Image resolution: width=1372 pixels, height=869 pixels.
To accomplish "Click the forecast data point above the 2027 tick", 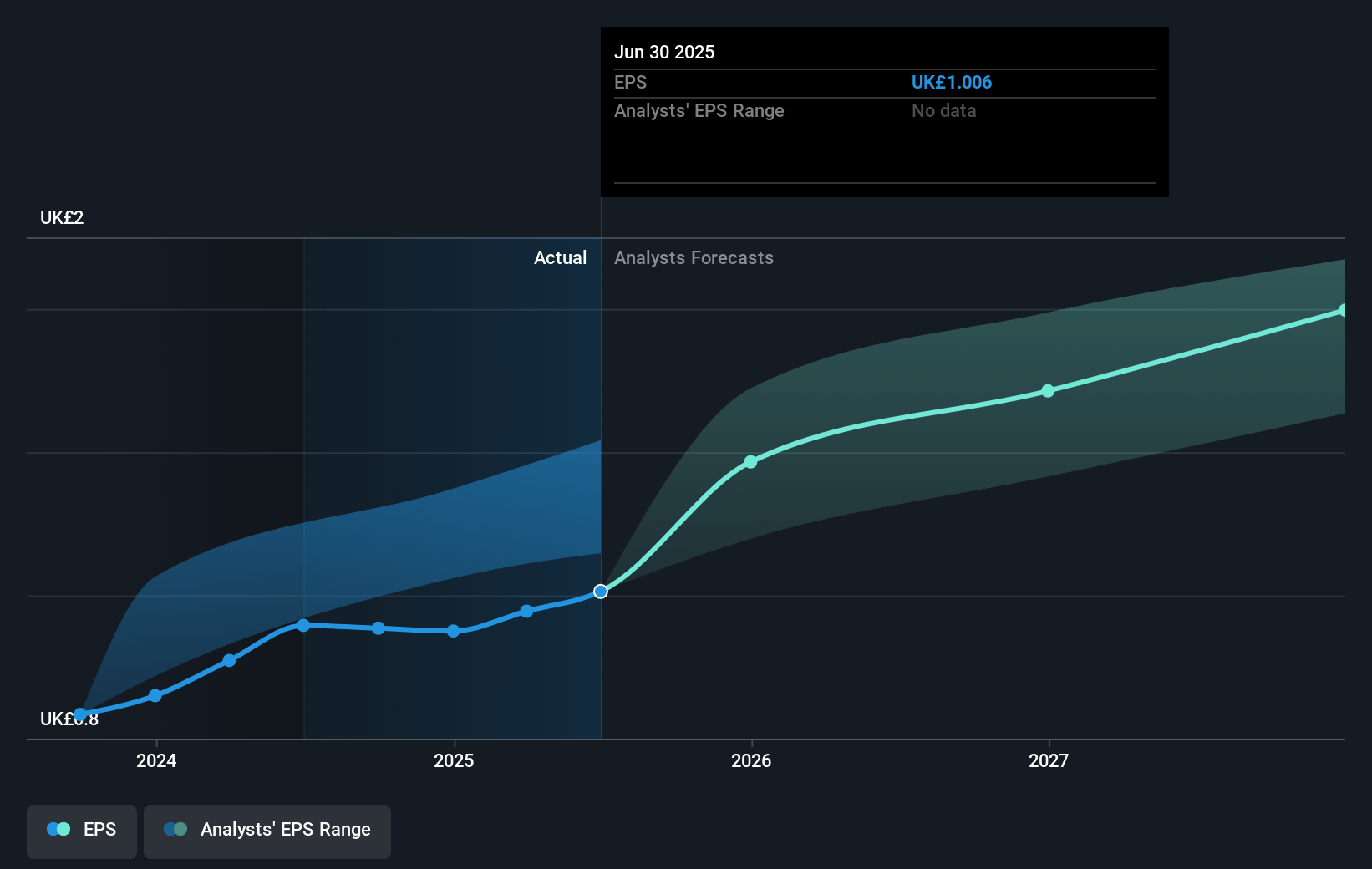I will pyautogui.click(x=1048, y=391).
